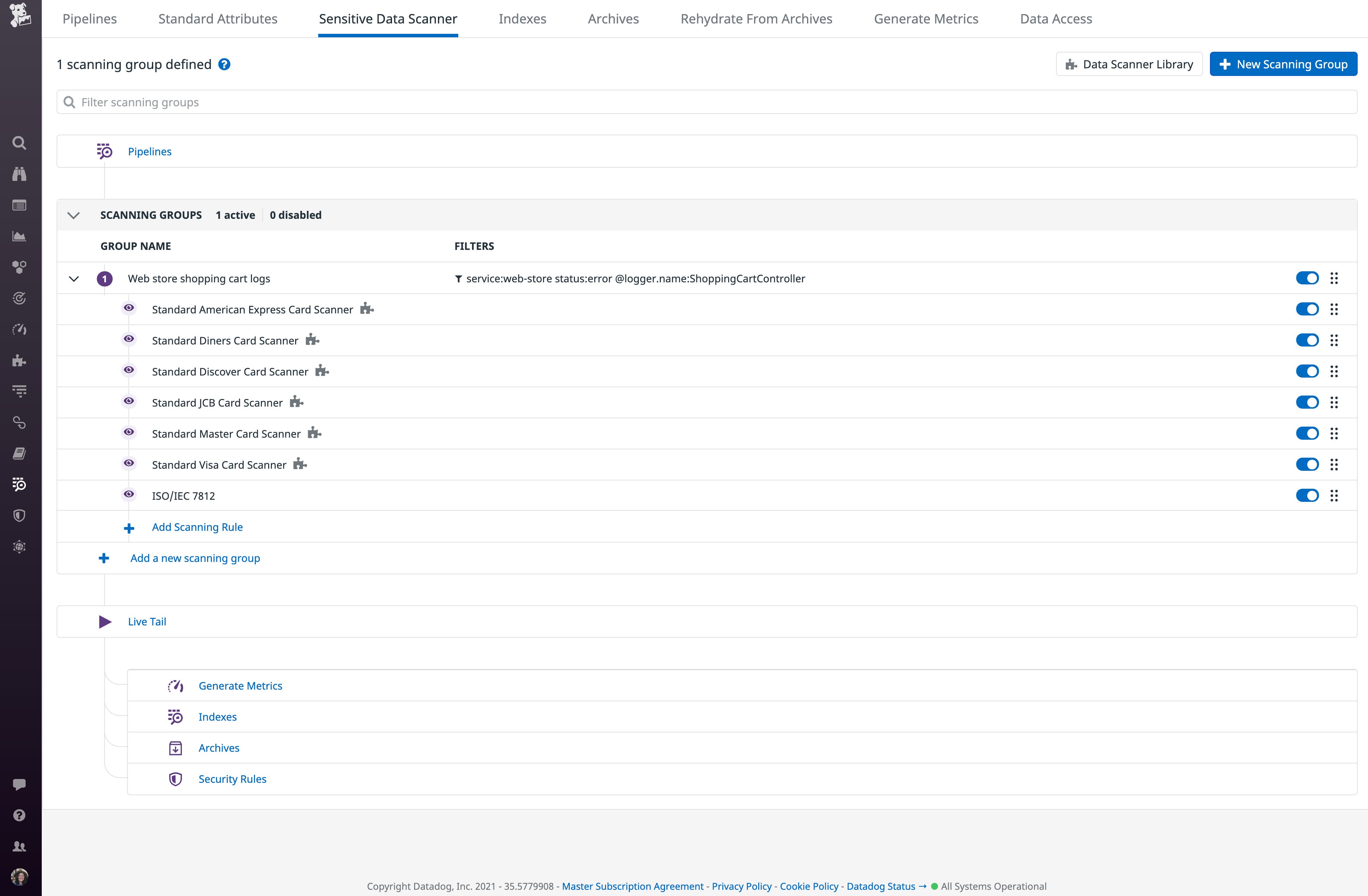Expand the Live Tail play arrow
Image resolution: width=1368 pixels, height=896 pixels.
(x=105, y=621)
